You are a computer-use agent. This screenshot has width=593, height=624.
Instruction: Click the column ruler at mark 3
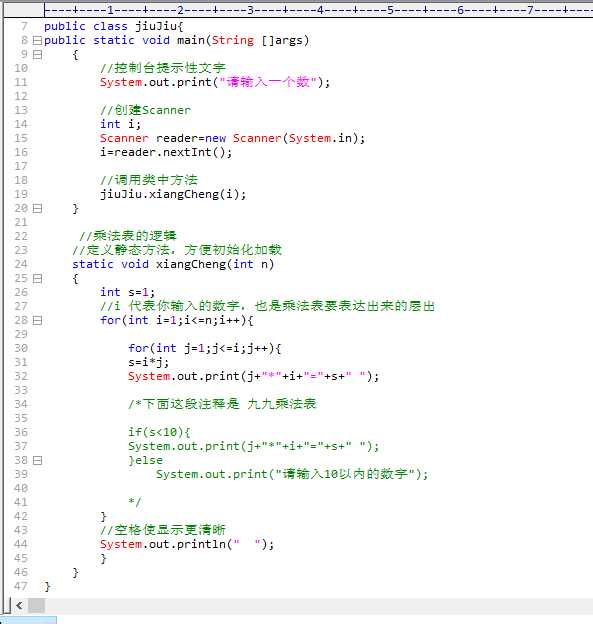[x=250, y=10]
